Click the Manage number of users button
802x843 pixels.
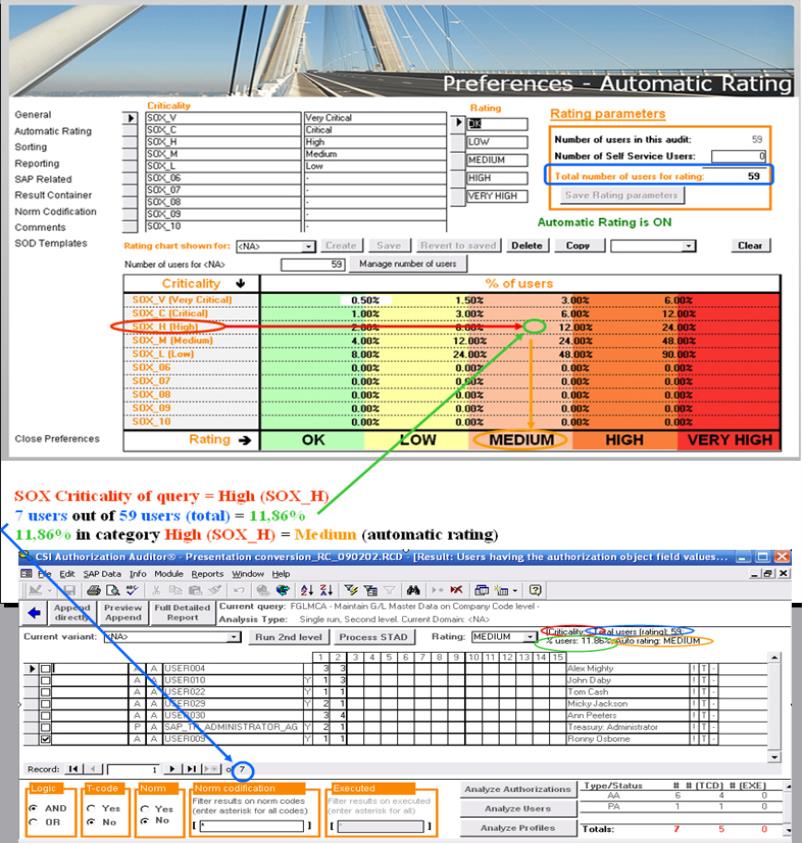[x=408, y=264]
